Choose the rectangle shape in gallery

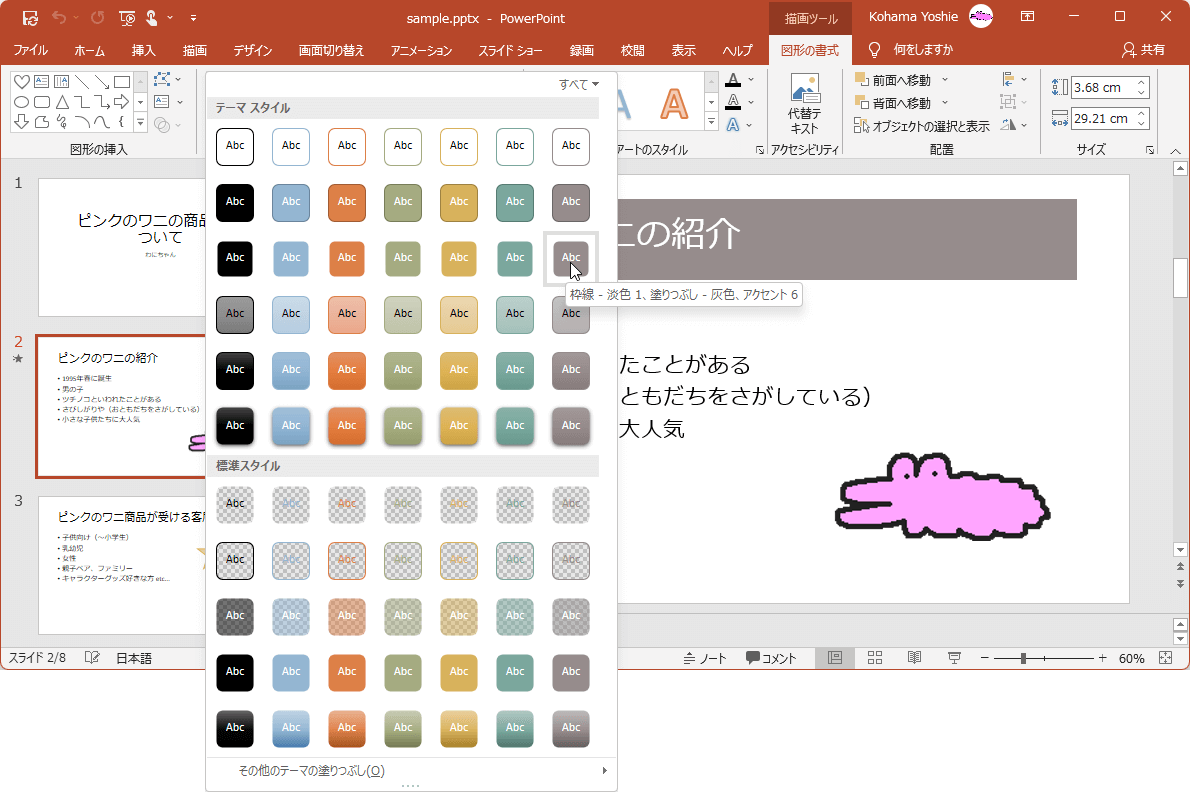pos(121,82)
